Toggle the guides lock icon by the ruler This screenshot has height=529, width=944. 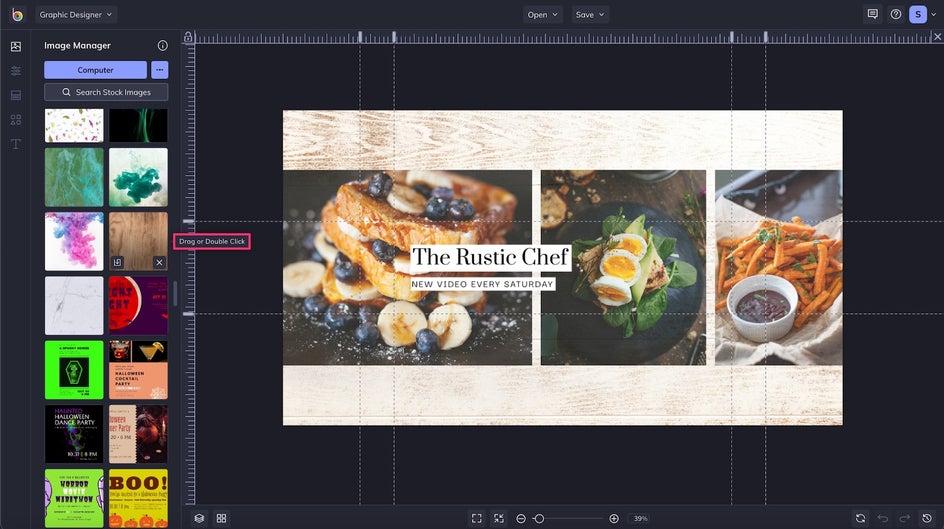188,37
